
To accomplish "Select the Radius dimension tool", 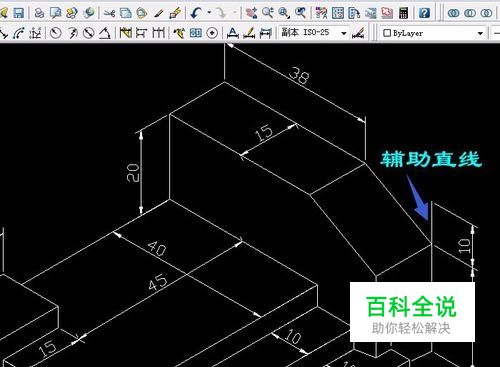I will pyautogui.click(x=56, y=33).
